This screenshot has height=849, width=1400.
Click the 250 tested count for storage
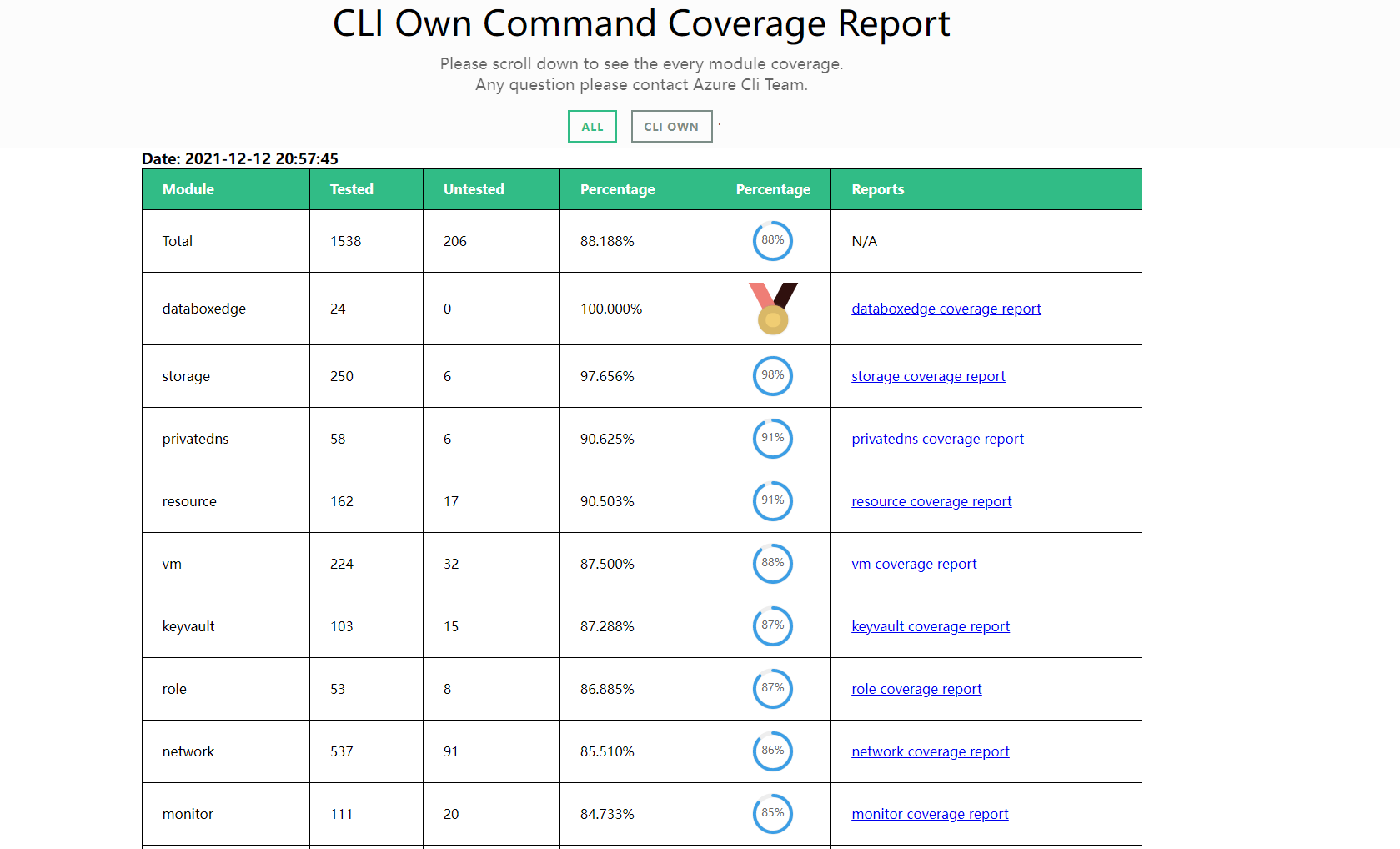[x=342, y=376]
